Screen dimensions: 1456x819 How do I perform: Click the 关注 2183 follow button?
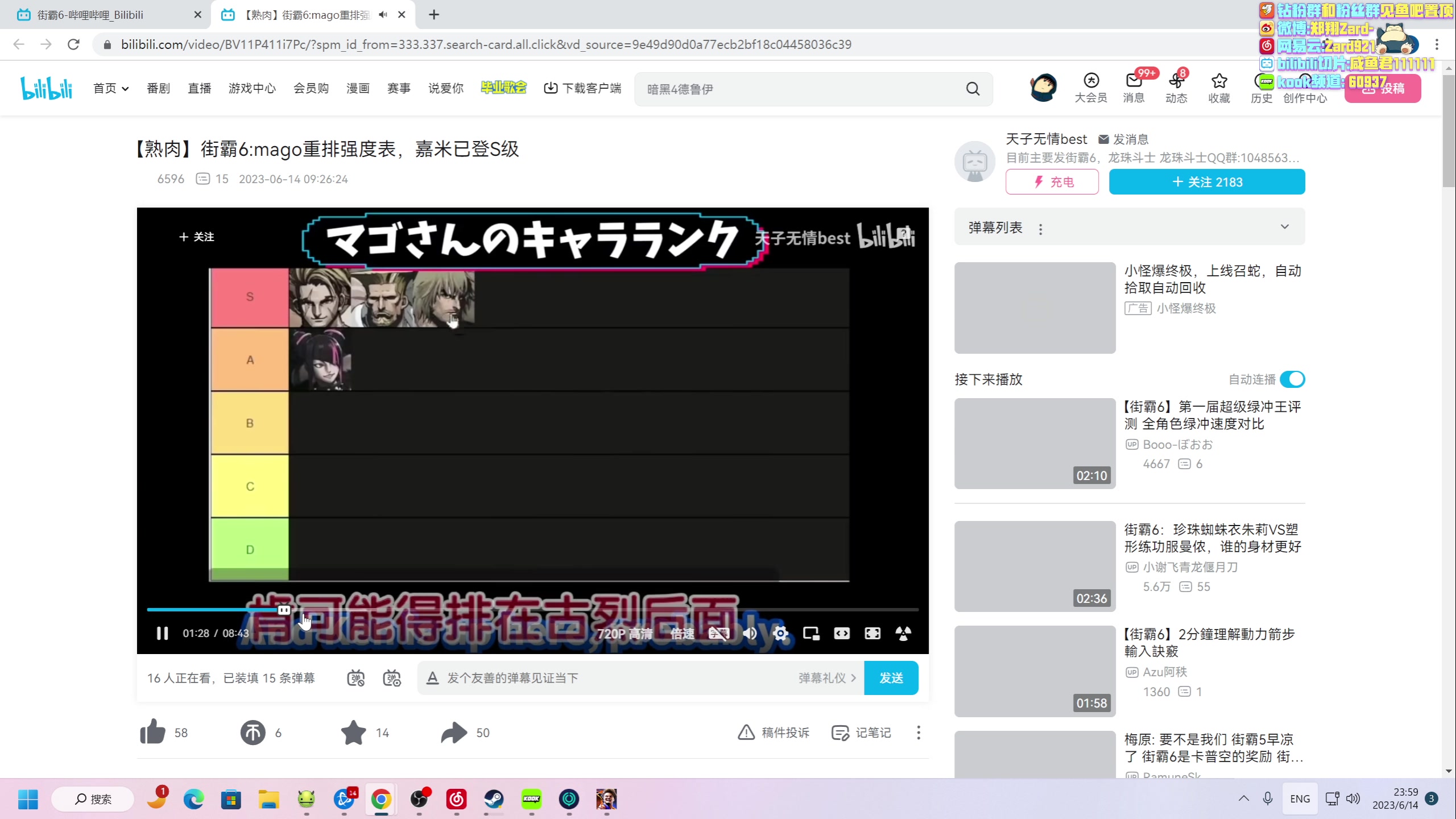[1207, 181]
